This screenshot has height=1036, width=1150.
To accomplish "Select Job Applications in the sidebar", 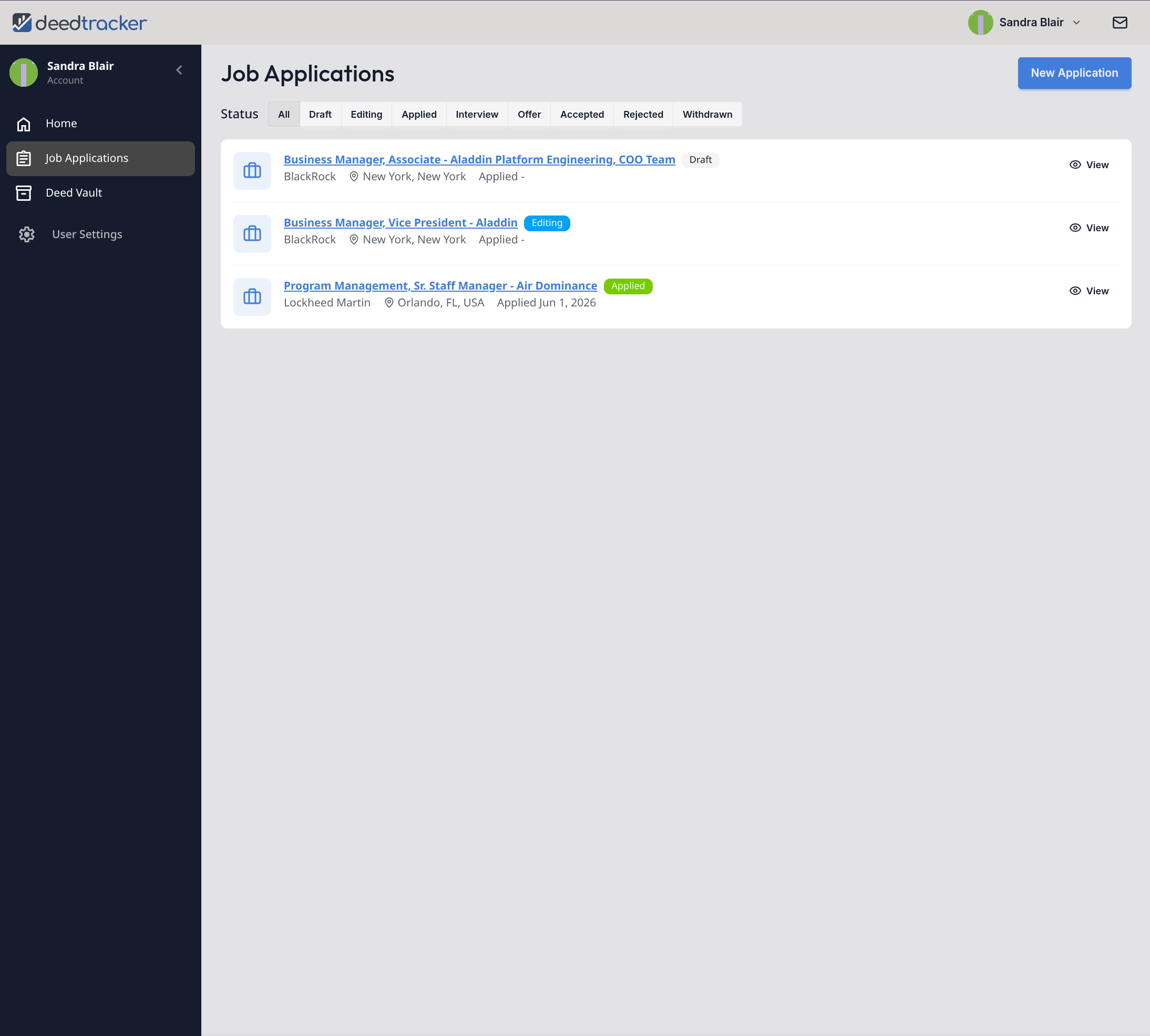I will click(x=101, y=158).
